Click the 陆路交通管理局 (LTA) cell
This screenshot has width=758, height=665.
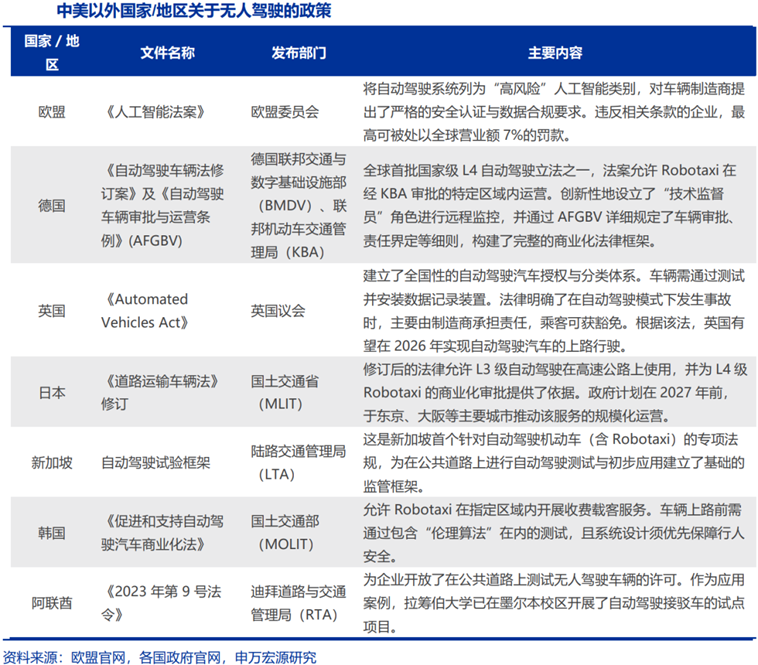point(298,463)
